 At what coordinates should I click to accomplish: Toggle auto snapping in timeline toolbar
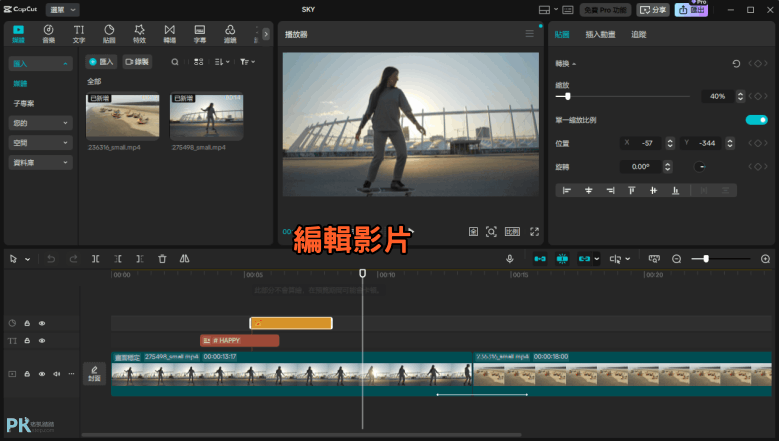[x=562, y=259]
